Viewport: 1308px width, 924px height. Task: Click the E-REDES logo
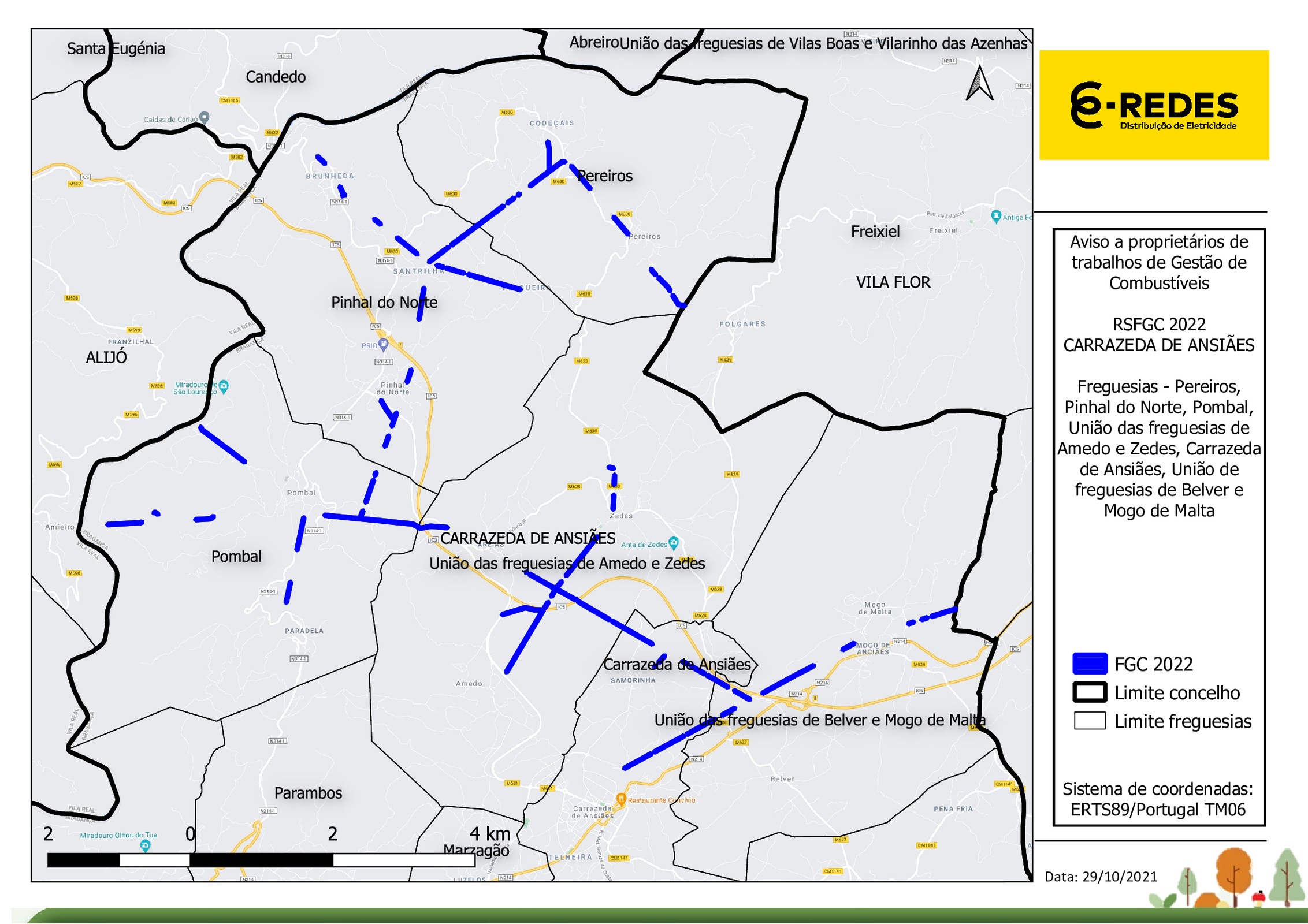point(1154,106)
